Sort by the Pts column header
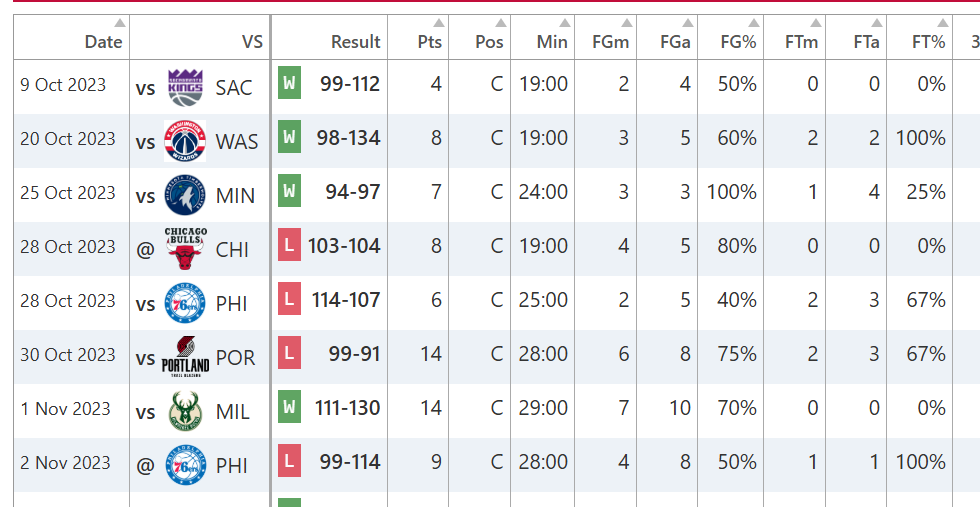Screen dimensions: 980x507 pos(429,41)
